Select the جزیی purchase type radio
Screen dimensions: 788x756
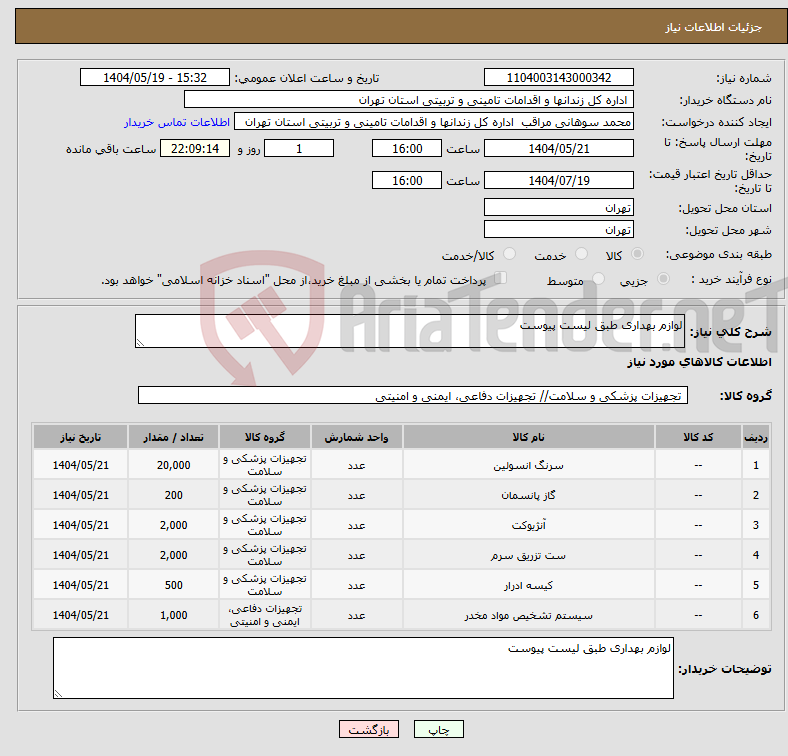[663, 278]
